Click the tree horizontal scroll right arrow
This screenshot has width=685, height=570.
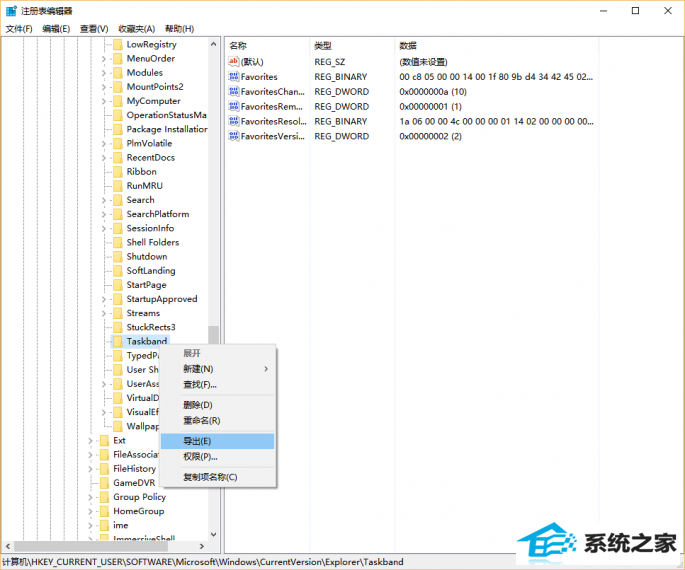coord(202,546)
